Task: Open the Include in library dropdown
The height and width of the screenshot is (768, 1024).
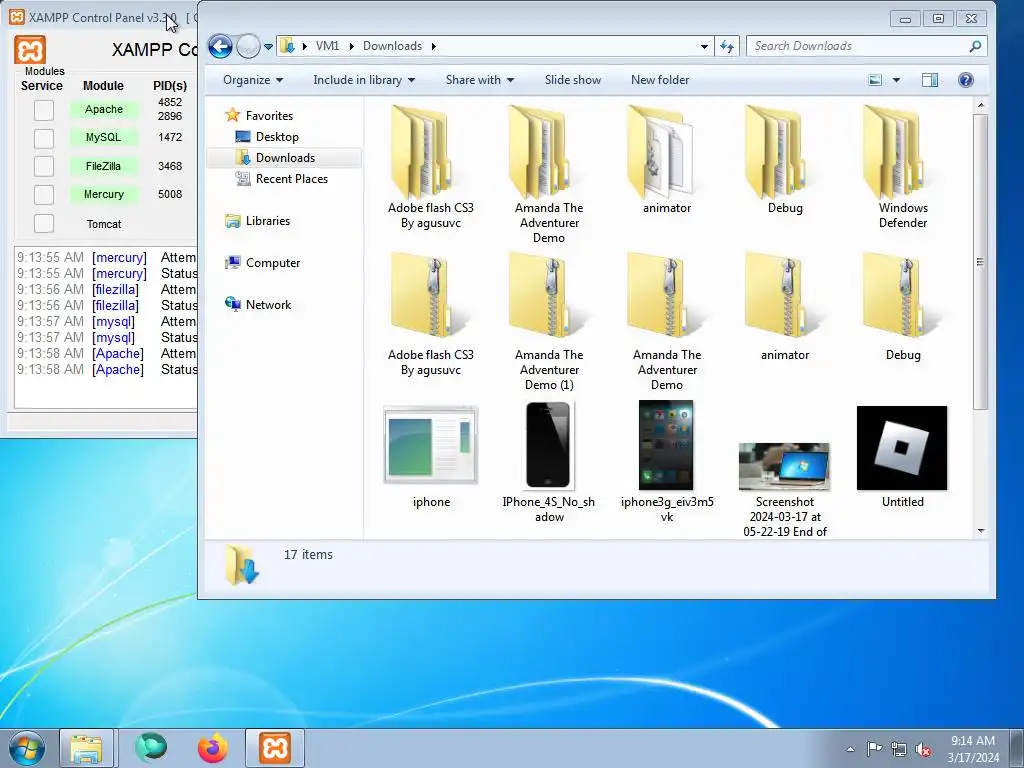Action: (x=364, y=80)
